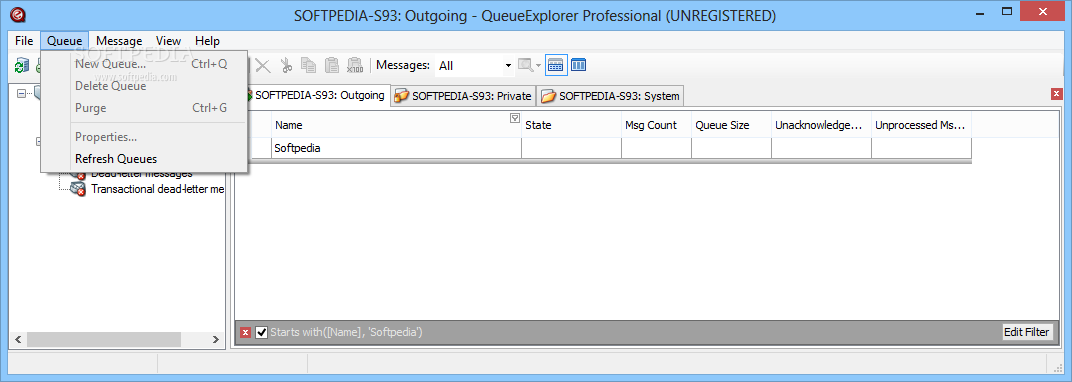This screenshot has width=1072, height=382.
Task: Open the Help menu
Action: point(207,41)
